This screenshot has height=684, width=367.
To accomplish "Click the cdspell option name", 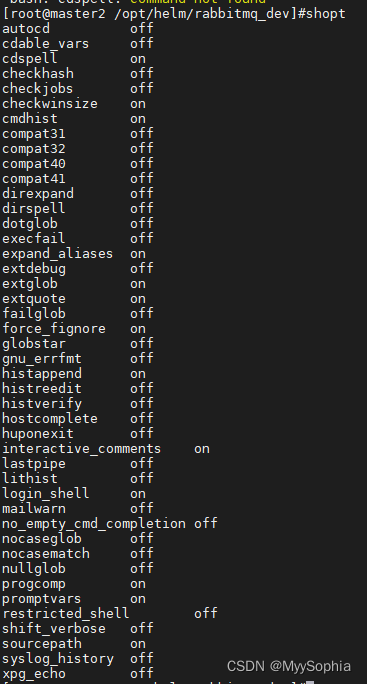I will (x=30, y=59).
